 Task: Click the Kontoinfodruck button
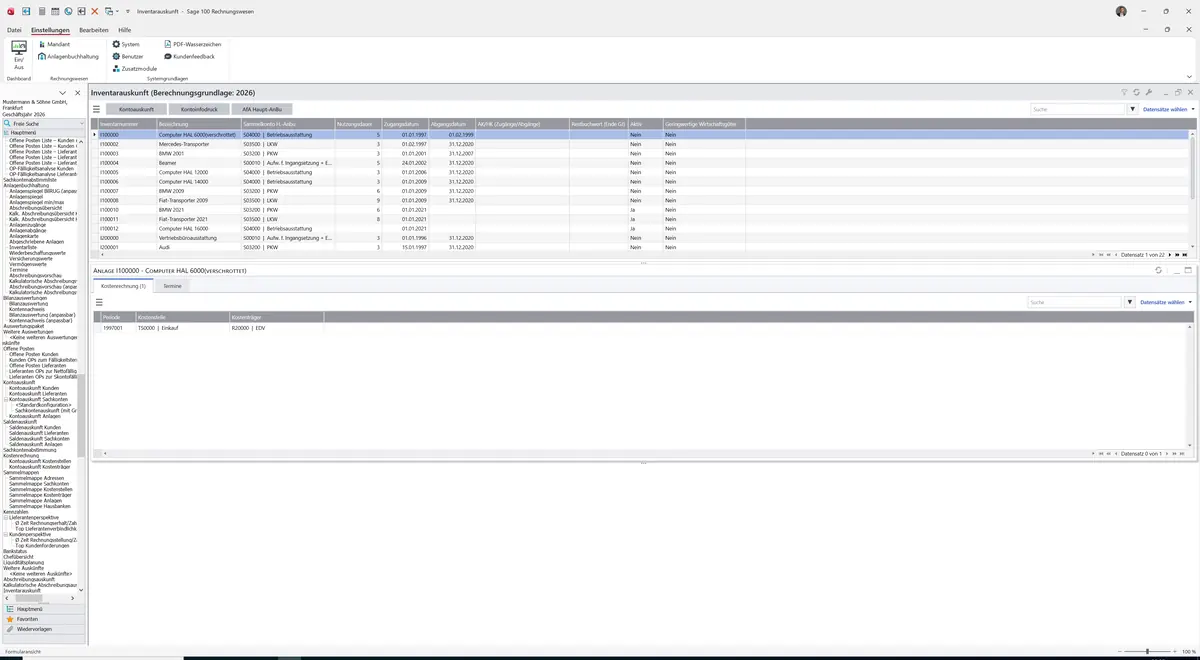199,109
